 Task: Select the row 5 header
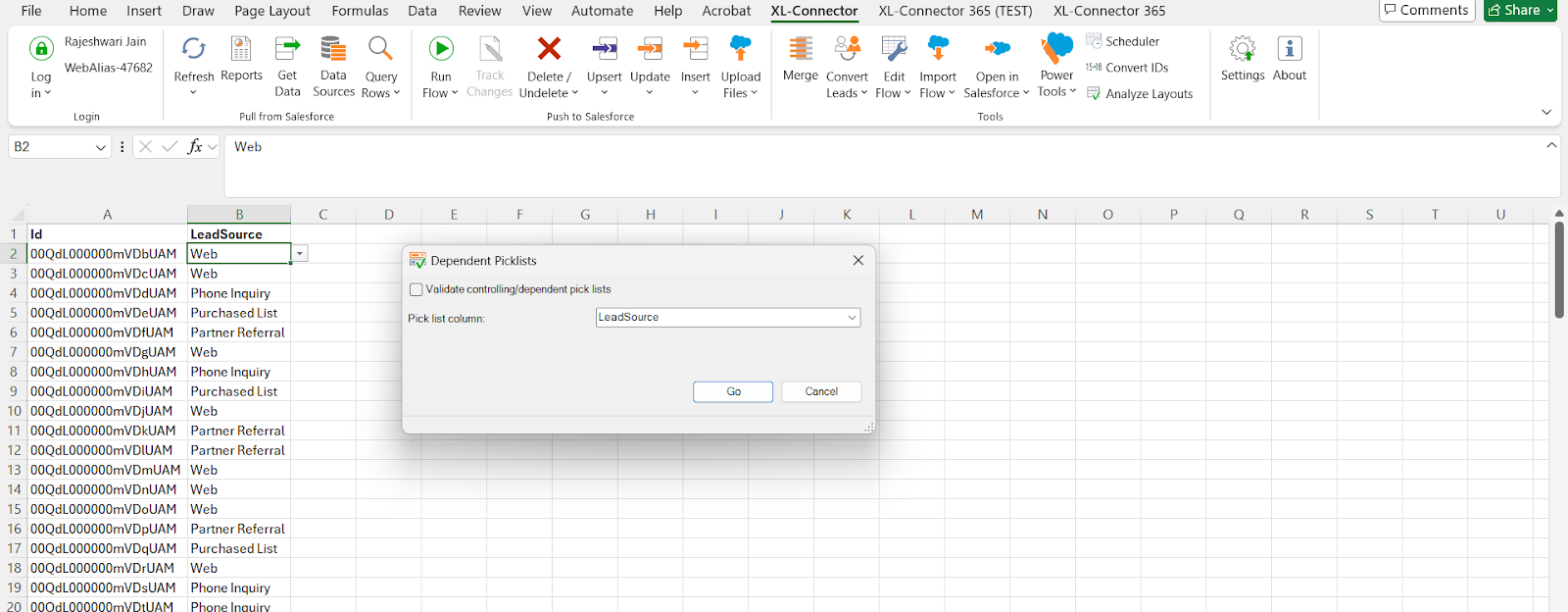pos(14,313)
